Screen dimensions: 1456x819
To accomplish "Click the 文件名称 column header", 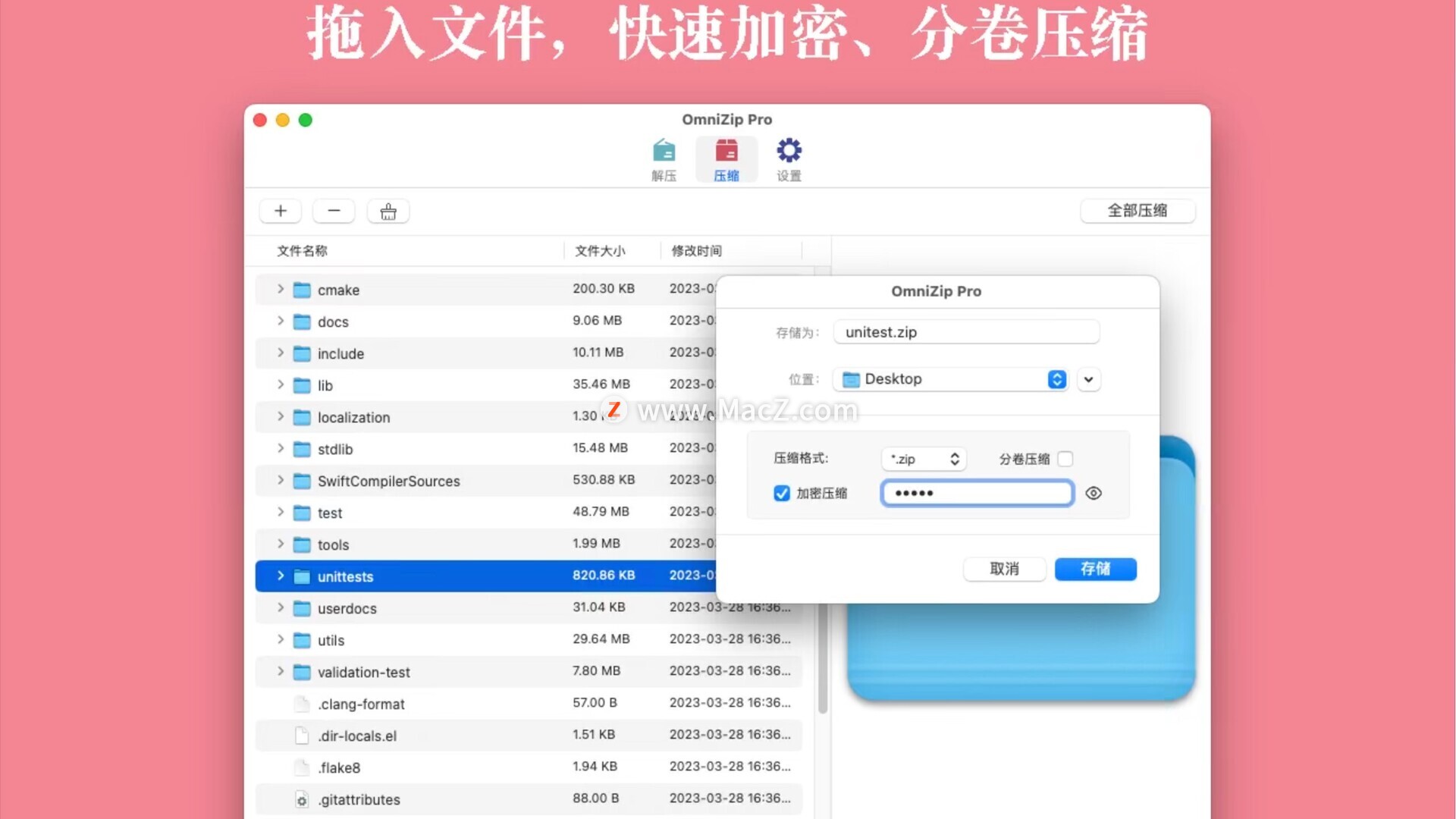I will click(302, 250).
